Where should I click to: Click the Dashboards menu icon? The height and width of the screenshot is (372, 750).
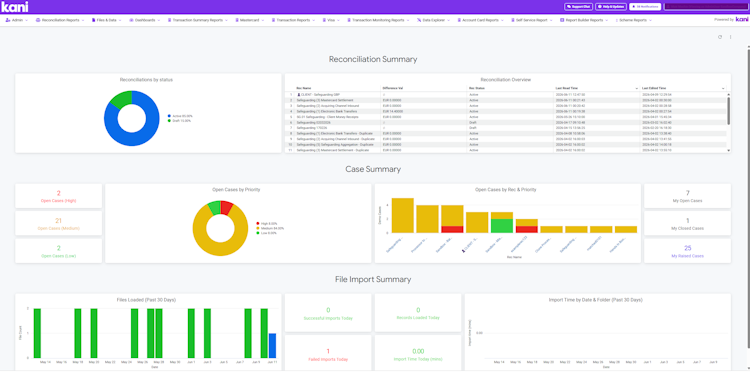coord(132,21)
